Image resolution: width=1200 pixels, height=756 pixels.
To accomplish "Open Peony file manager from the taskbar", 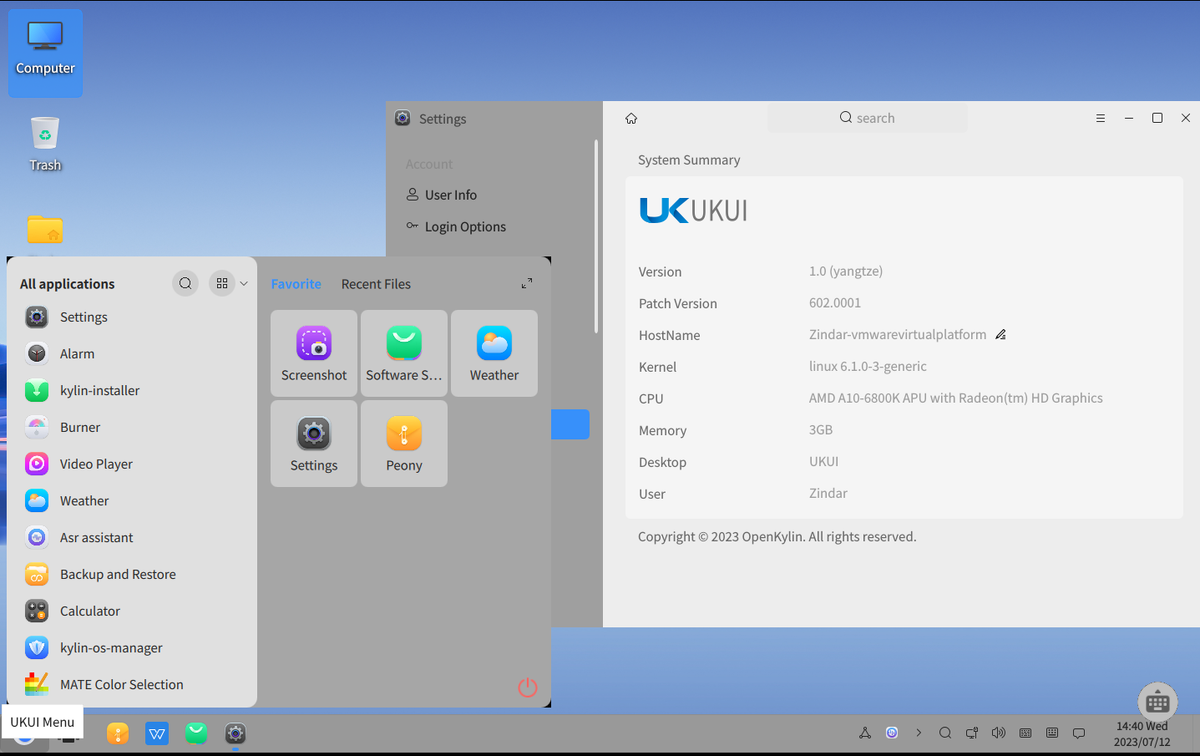I will (x=117, y=734).
